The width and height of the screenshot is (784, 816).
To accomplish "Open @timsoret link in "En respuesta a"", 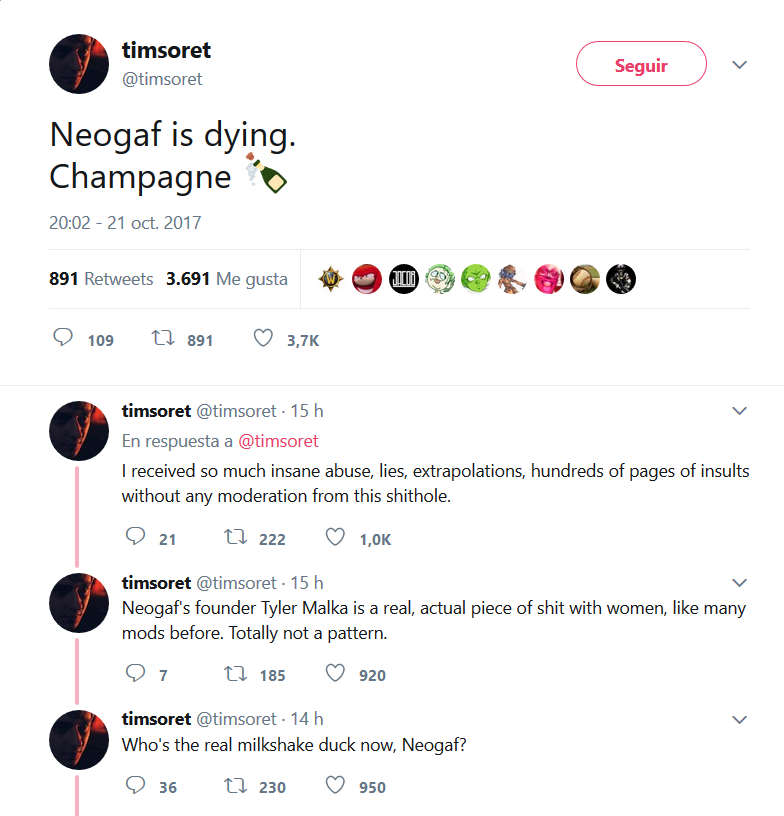I will click(278, 441).
